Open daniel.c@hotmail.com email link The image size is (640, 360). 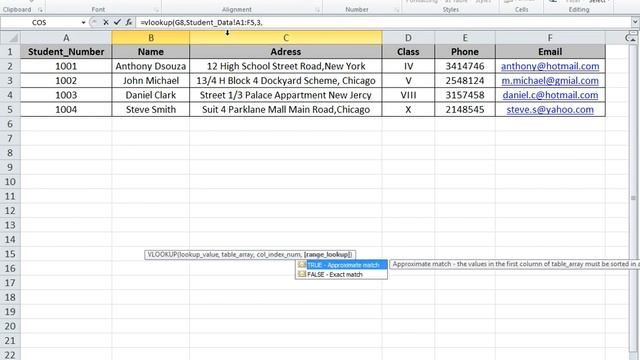550,95
